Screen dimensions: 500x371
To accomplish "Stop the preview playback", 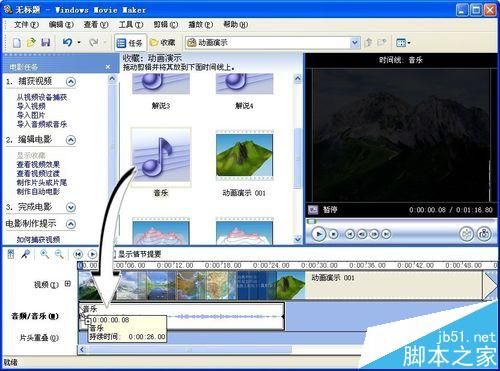I will click(x=334, y=234).
